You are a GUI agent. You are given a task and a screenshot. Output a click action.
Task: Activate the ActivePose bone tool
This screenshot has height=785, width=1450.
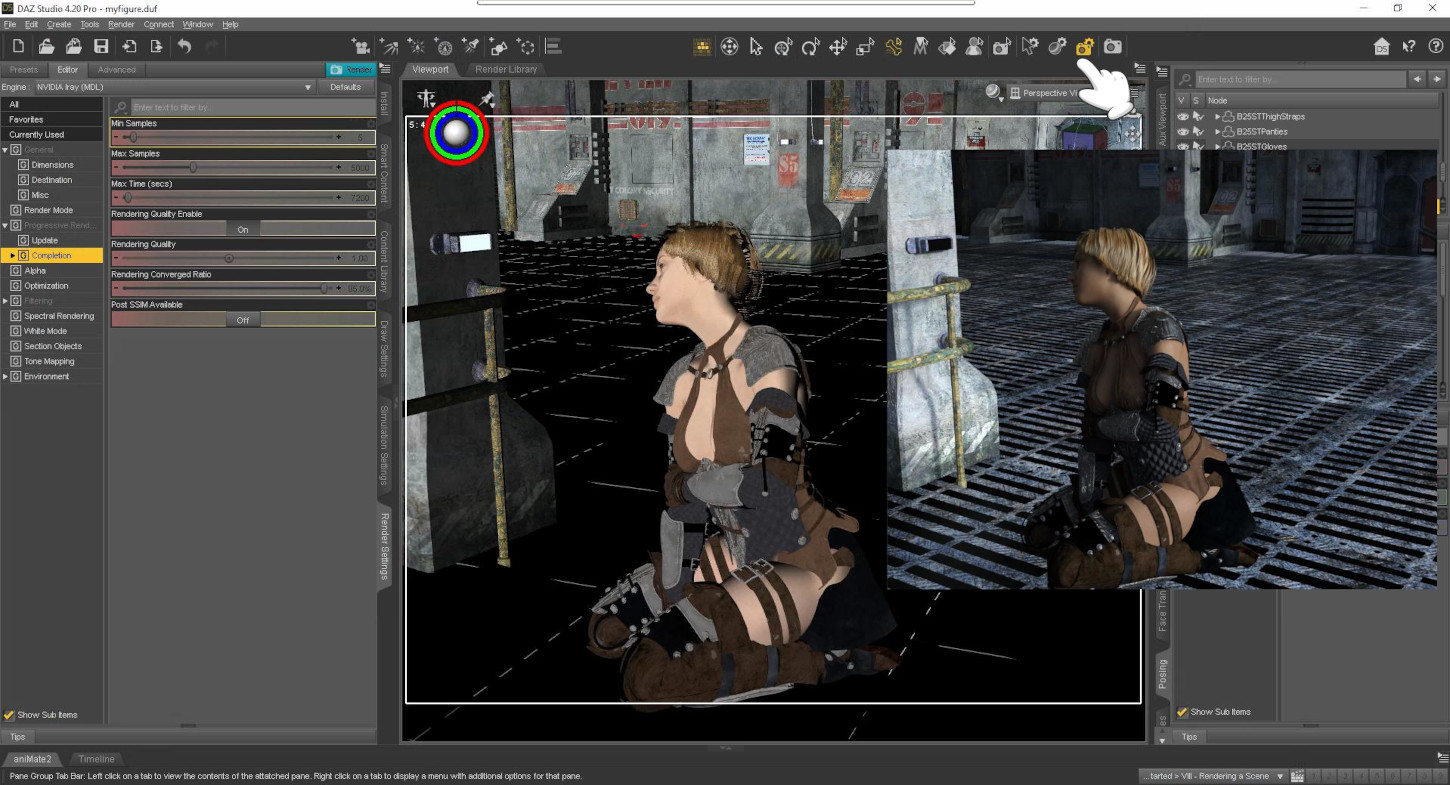click(x=892, y=46)
